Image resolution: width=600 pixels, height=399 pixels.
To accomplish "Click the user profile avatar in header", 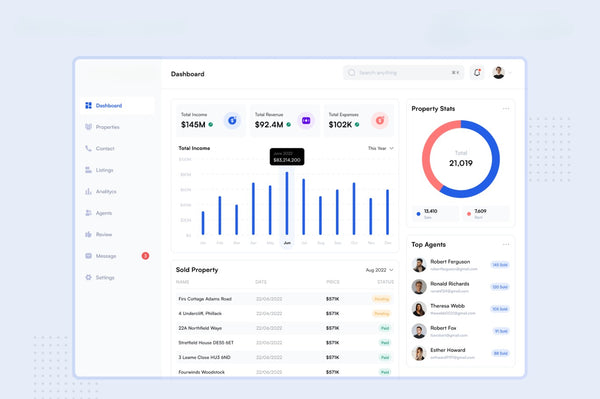I will tap(499, 72).
